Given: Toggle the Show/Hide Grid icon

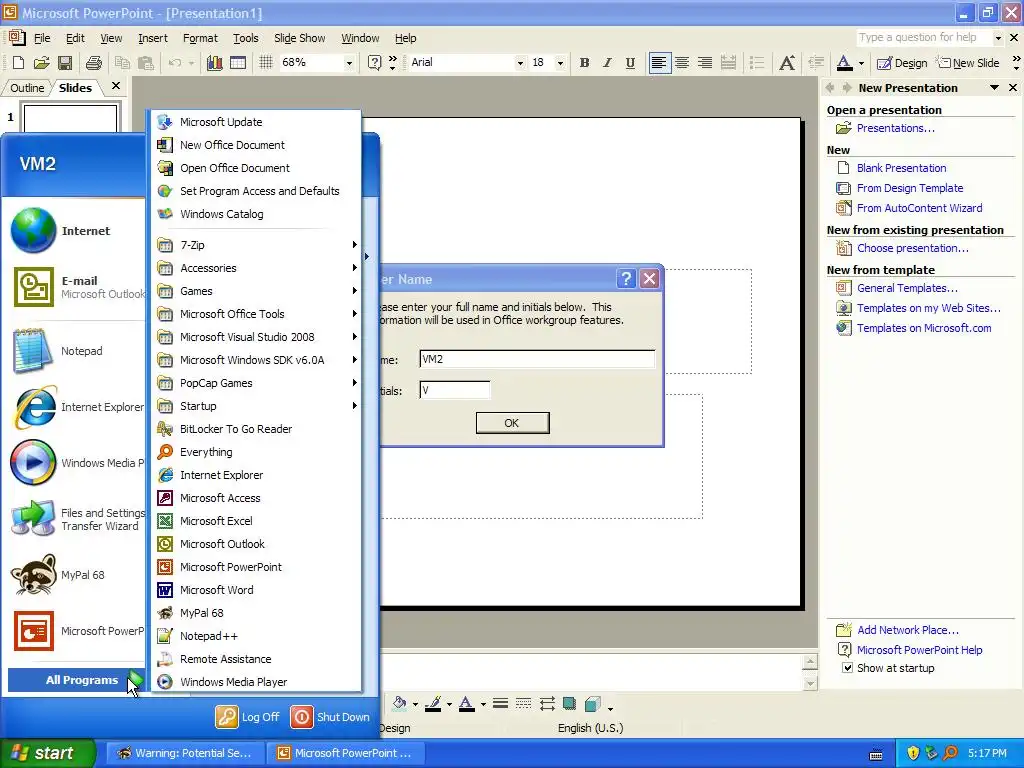Looking at the screenshot, I should [x=265, y=63].
